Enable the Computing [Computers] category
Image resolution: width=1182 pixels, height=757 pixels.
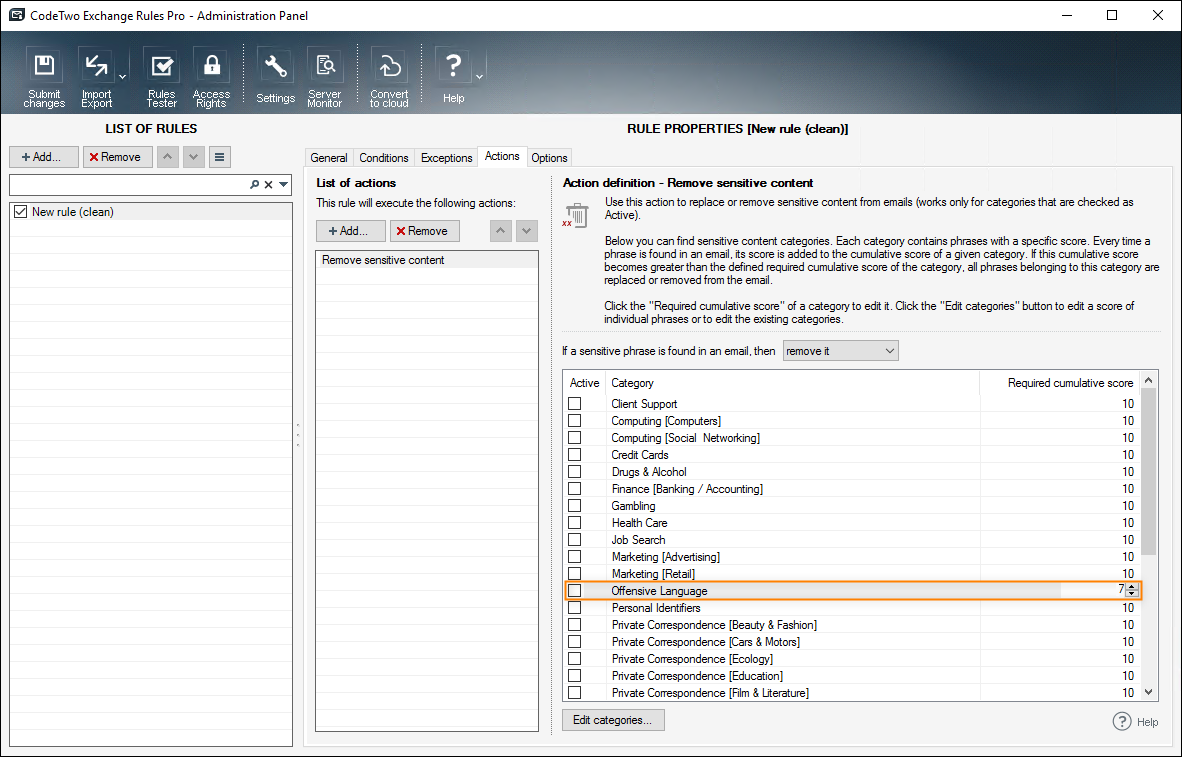(574, 421)
